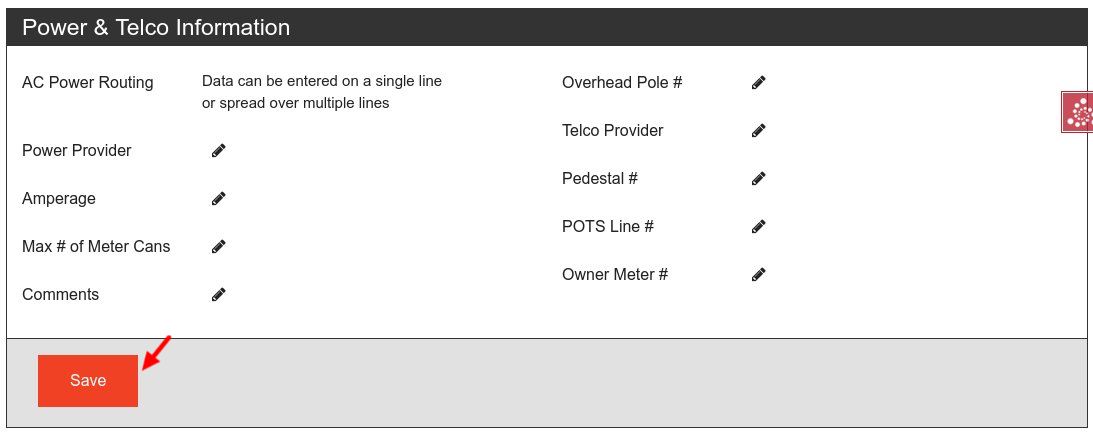The image size is (1093, 437).
Task: Click the Power Provider pencil edit icon
Action: coord(219,151)
